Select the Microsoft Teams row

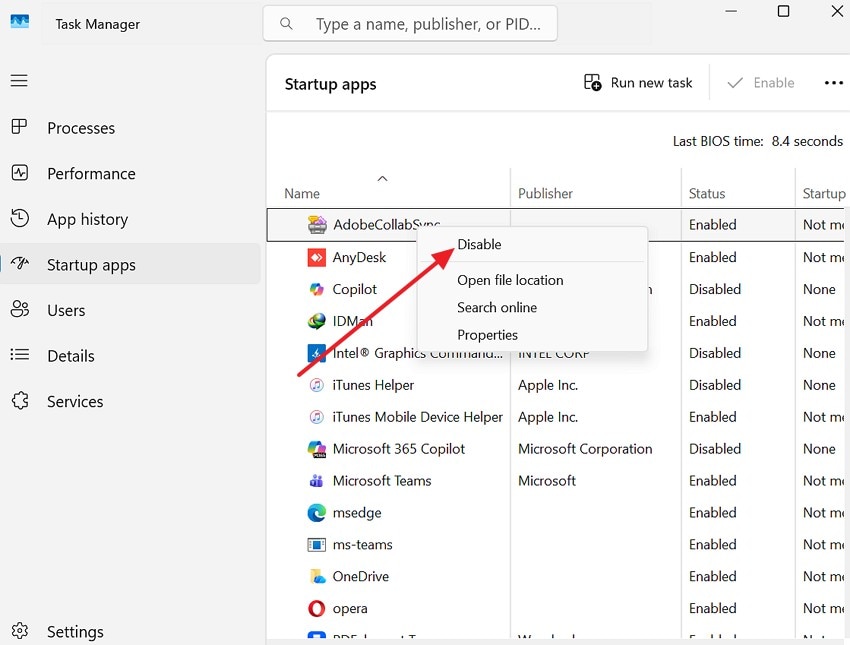coord(382,481)
